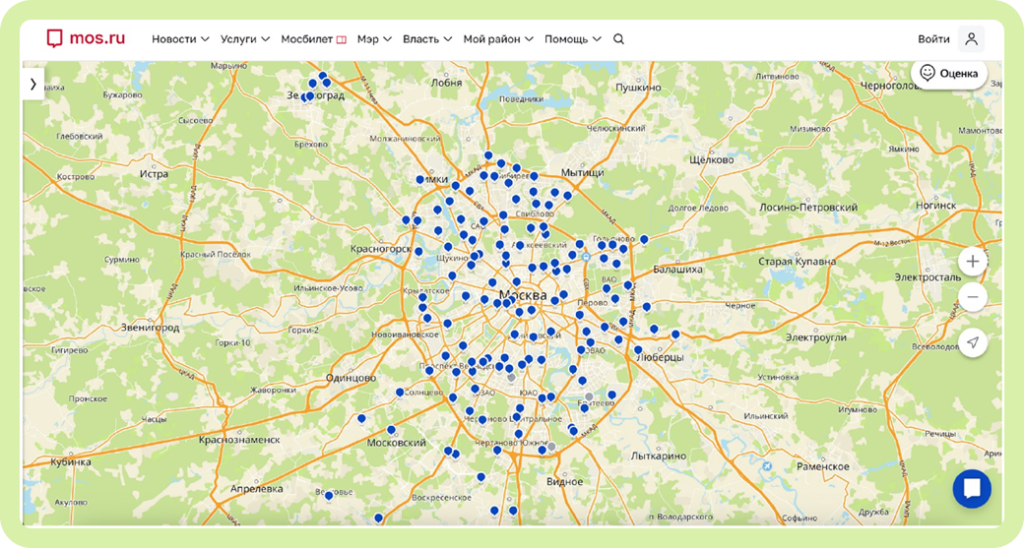This screenshot has height=548, width=1024.
Task: Click the Оценка feedback button
Action: coord(949,73)
